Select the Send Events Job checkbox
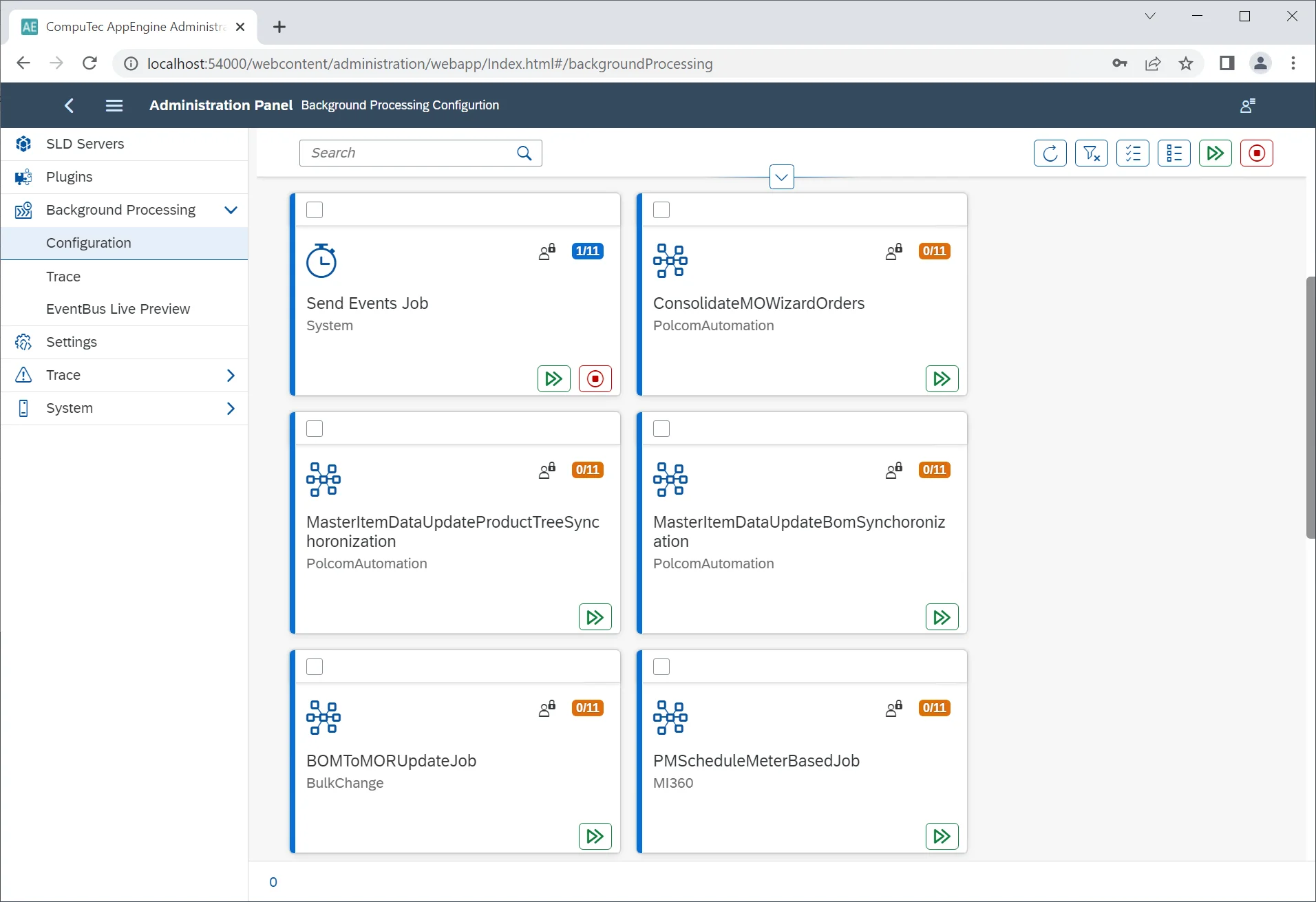Screen dimensions: 1316x902 click(315, 210)
